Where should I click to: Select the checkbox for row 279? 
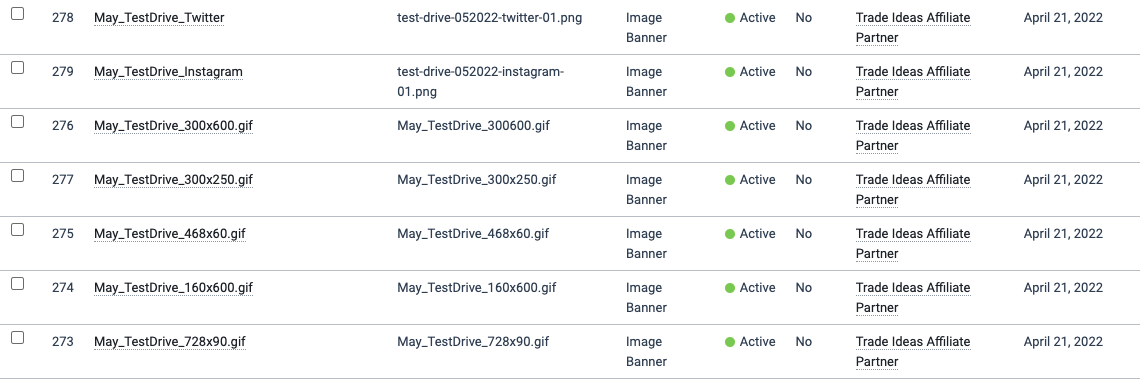pyautogui.click(x=17, y=68)
